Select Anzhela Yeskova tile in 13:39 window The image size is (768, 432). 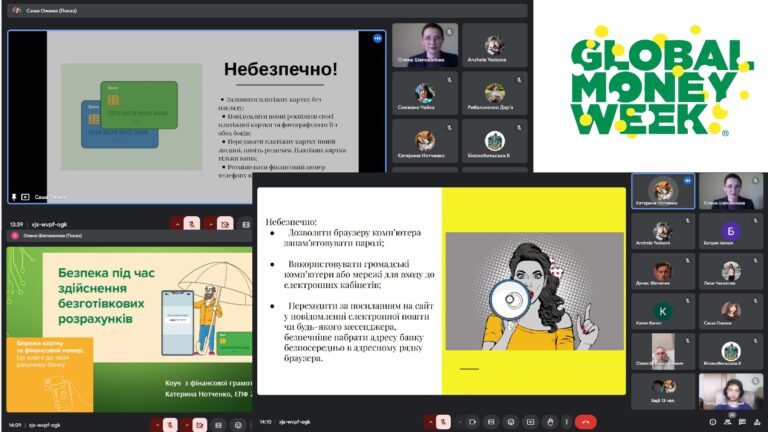click(x=495, y=45)
